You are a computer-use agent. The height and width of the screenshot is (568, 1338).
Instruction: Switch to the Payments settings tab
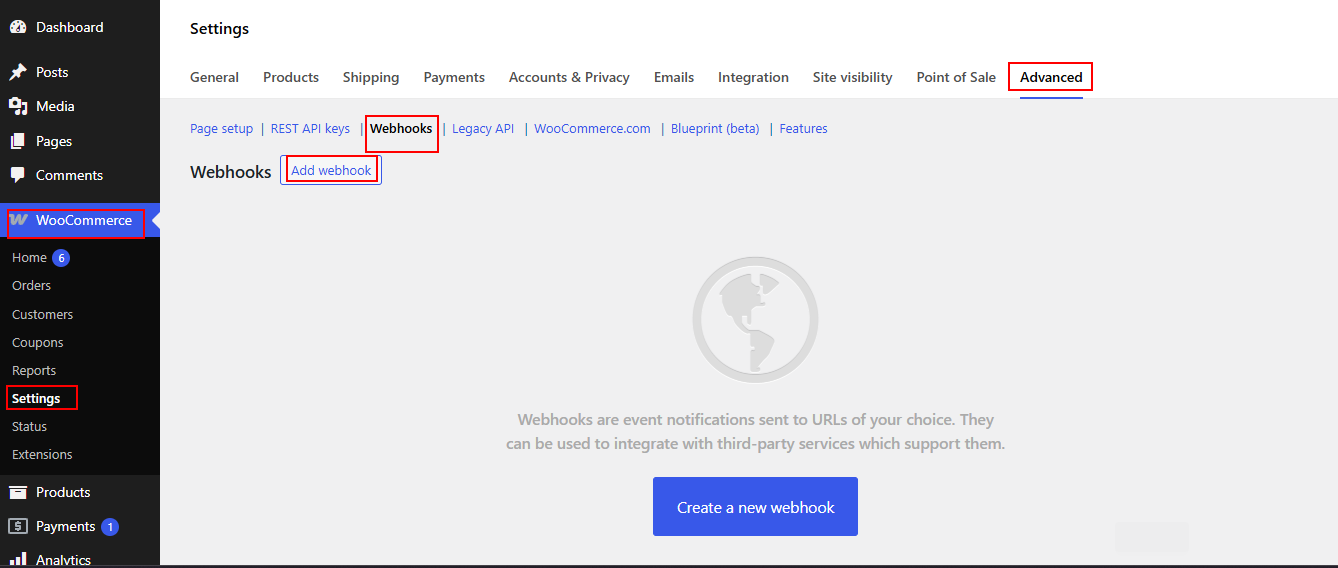point(454,77)
